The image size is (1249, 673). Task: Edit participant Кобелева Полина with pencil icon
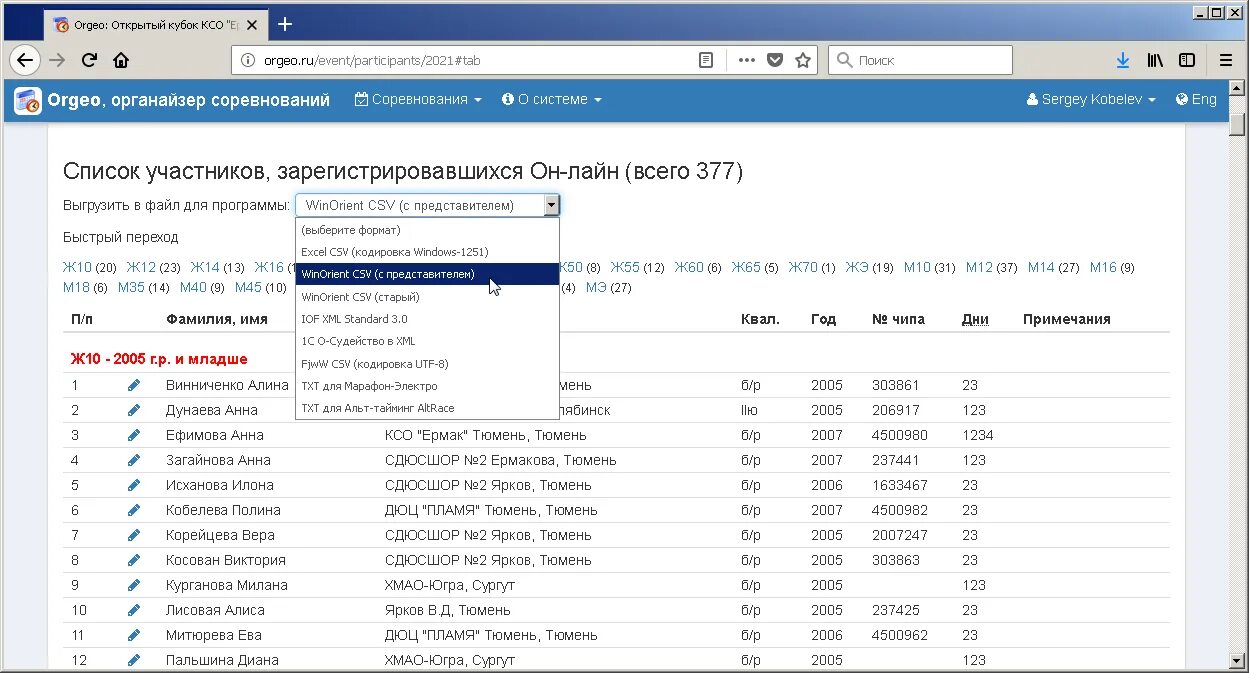coord(134,510)
